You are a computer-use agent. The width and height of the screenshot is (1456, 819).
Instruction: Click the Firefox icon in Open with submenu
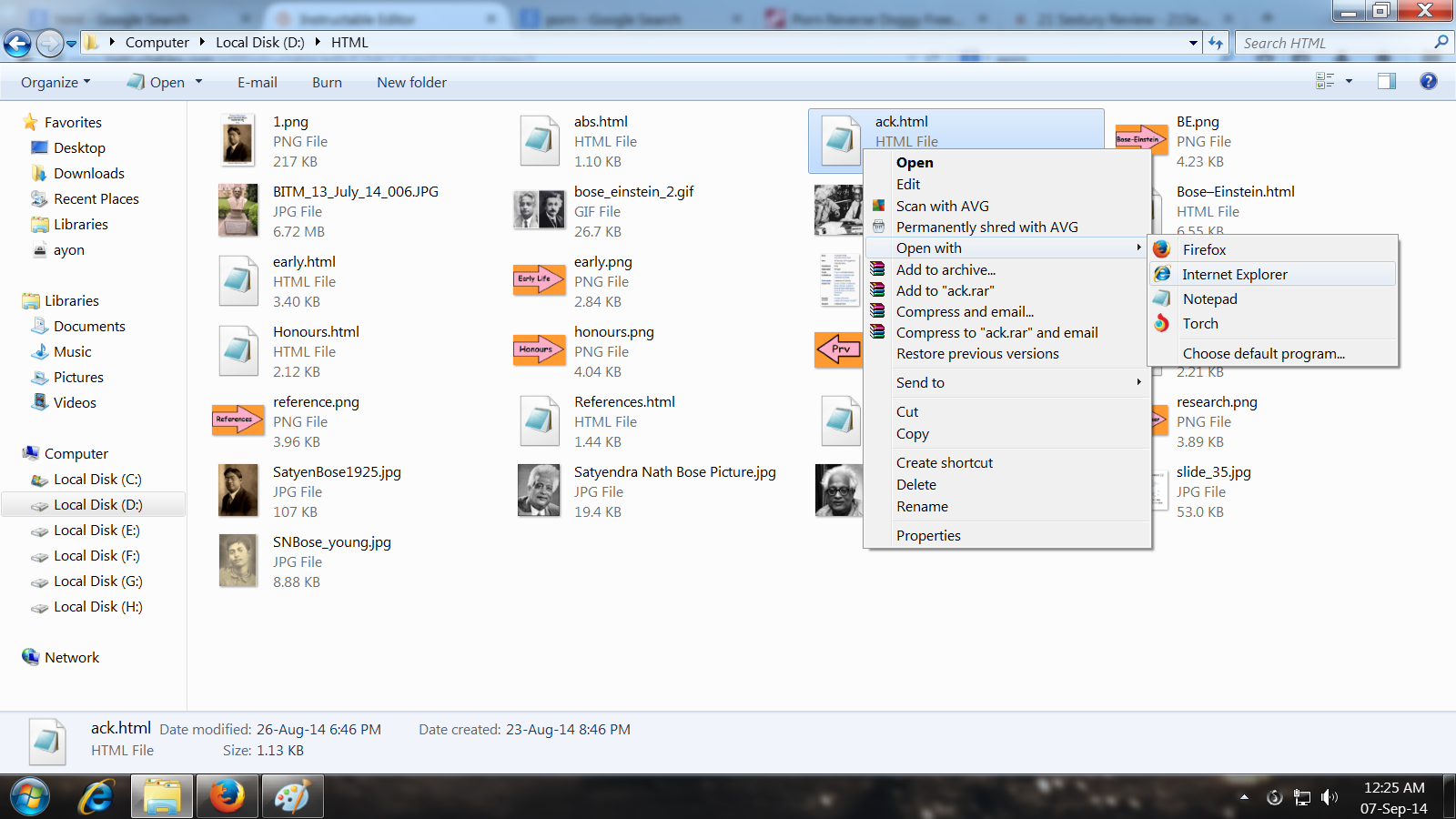coord(1162,249)
